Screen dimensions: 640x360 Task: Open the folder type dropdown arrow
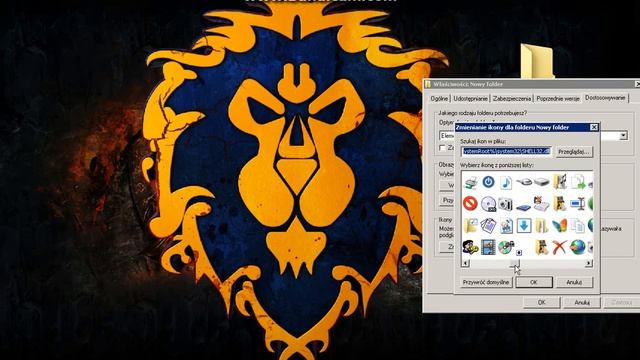click(x=623, y=136)
